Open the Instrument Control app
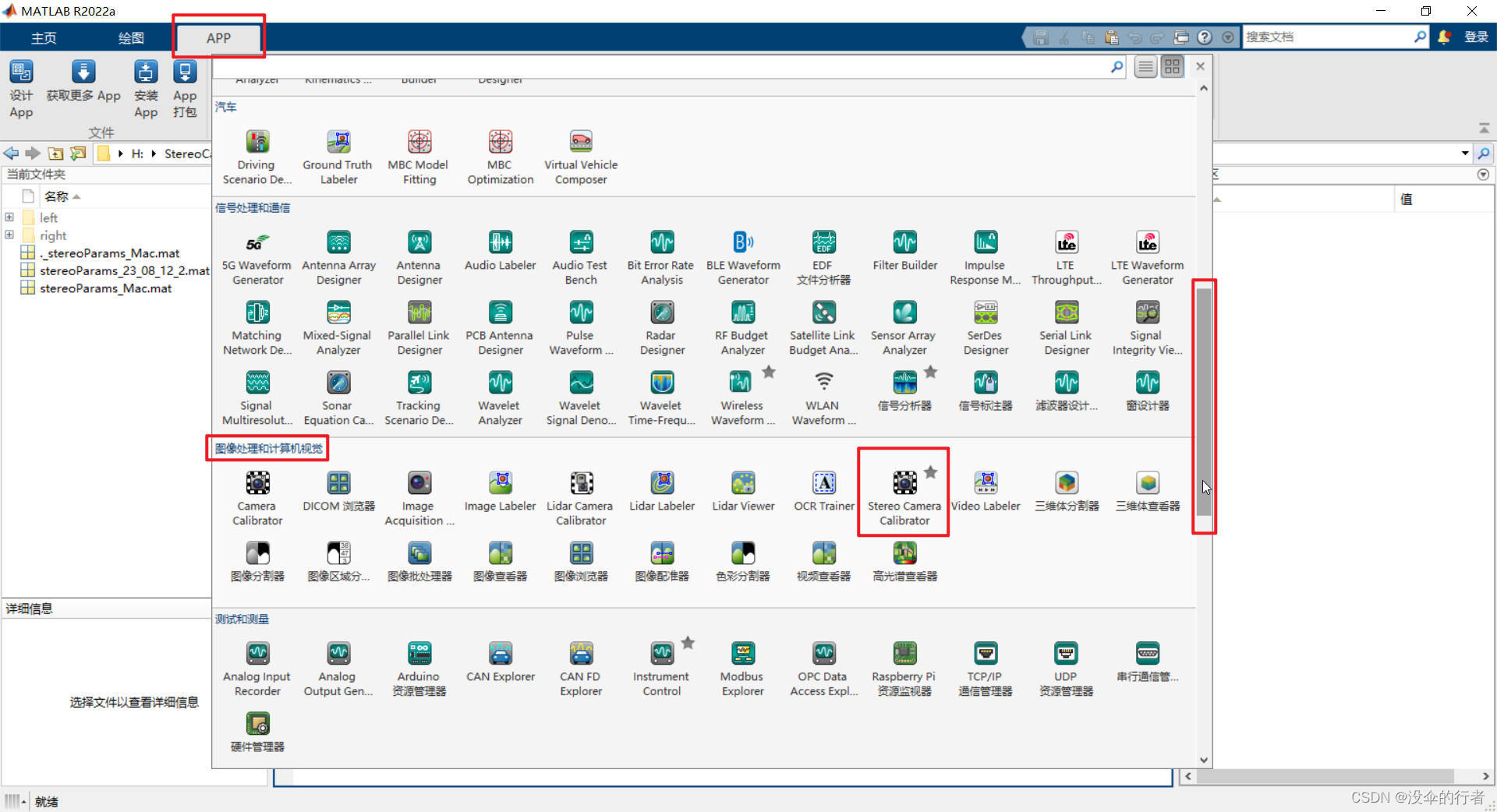 point(661,669)
